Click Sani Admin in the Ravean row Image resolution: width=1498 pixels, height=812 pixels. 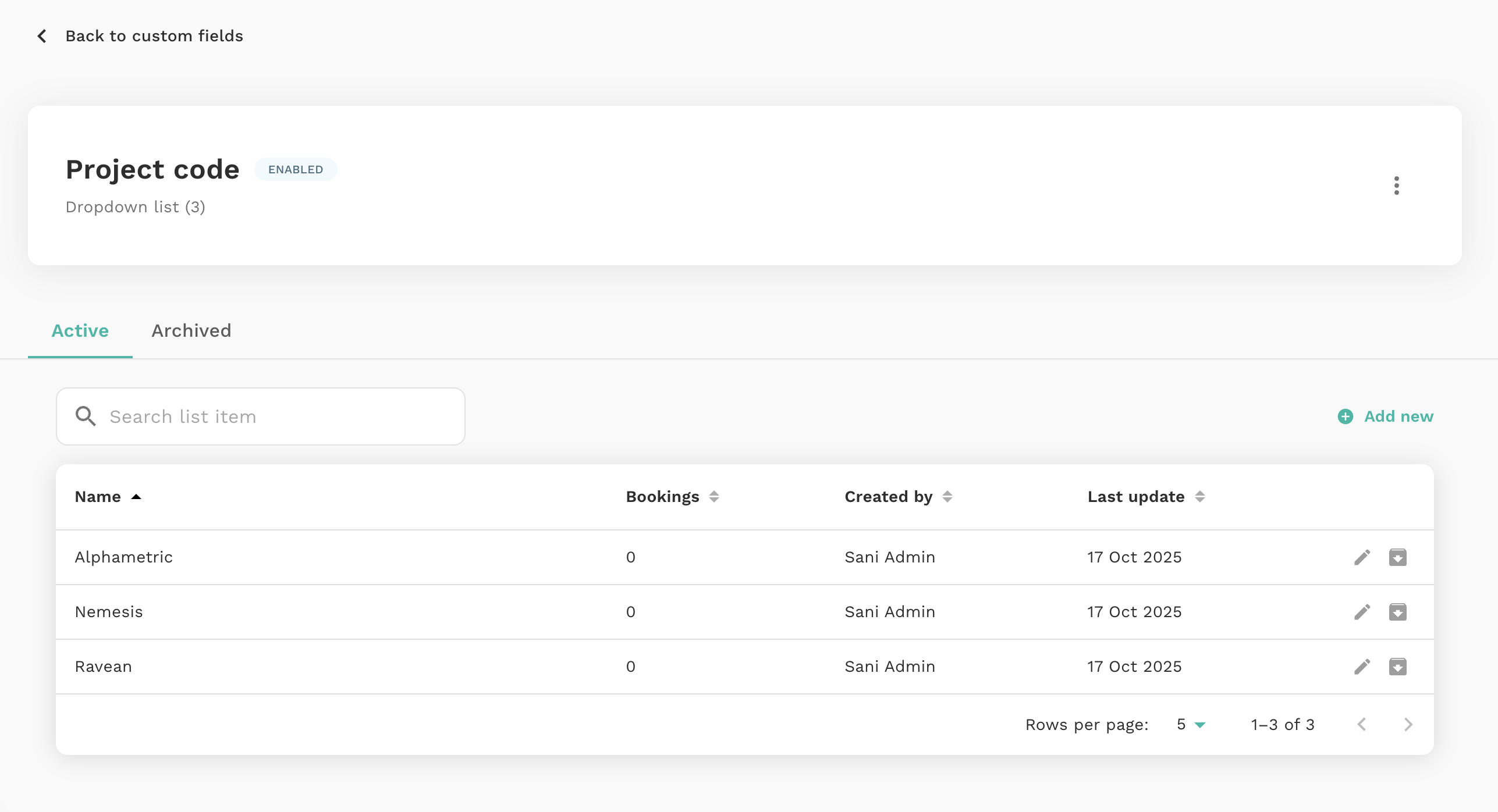point(890,667)
